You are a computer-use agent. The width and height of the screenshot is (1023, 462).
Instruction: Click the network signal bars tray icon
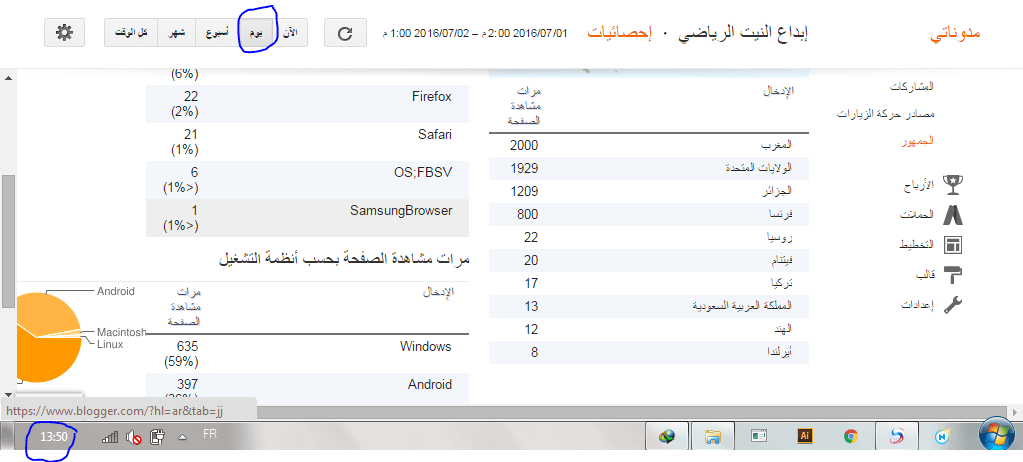pos(110,437)
